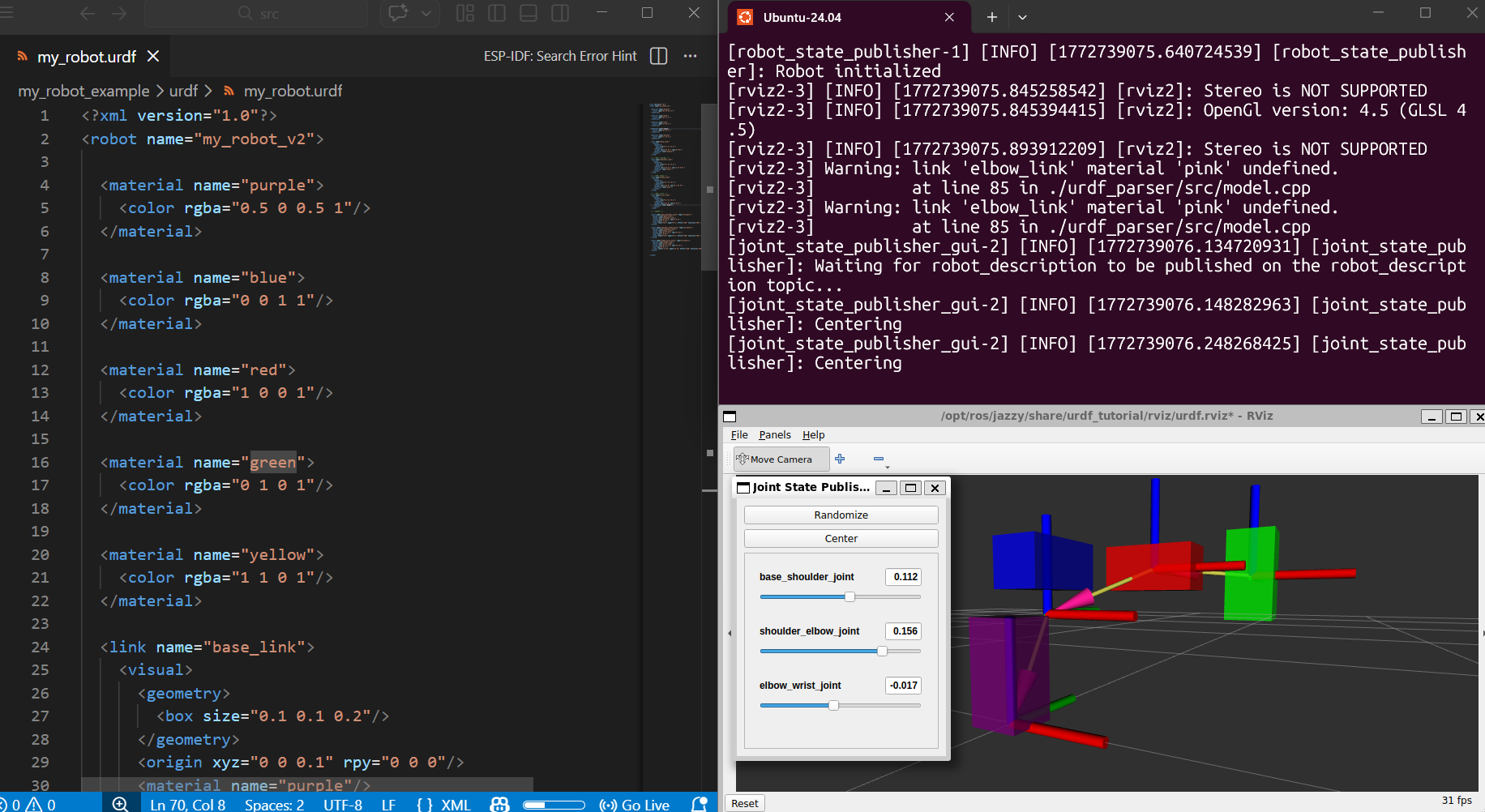The height and width of the screenshot is (812, 1485).
Task: Click the shoulder_elbow_joint slider handle
Action: coord(882,651)
